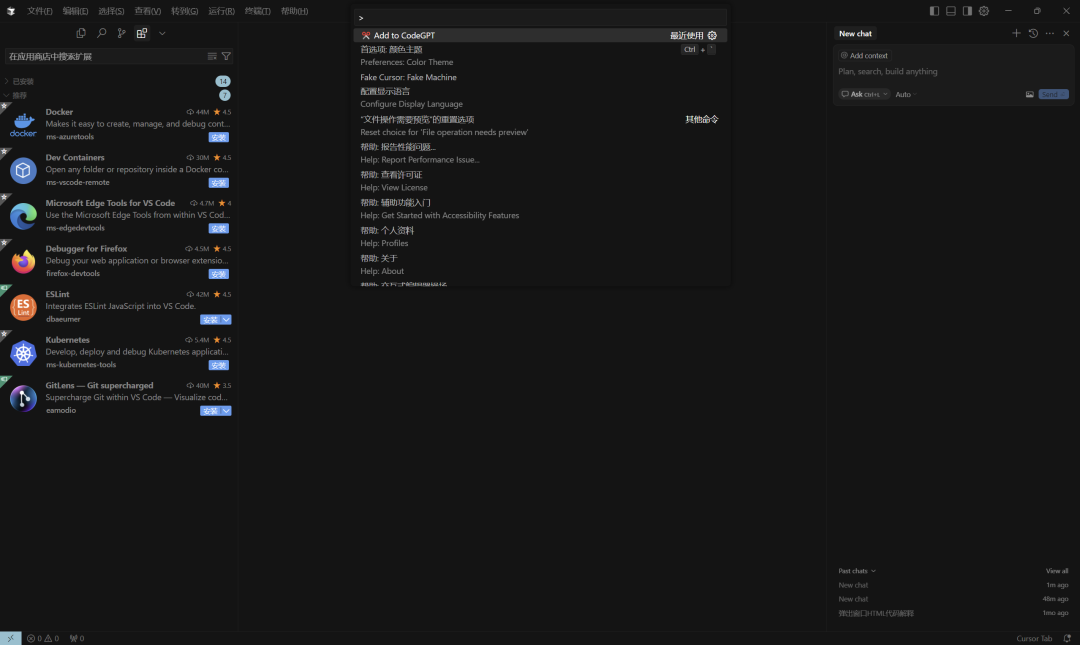
Task: Select Help: Profiles command
Action: [x=540, y=236]
